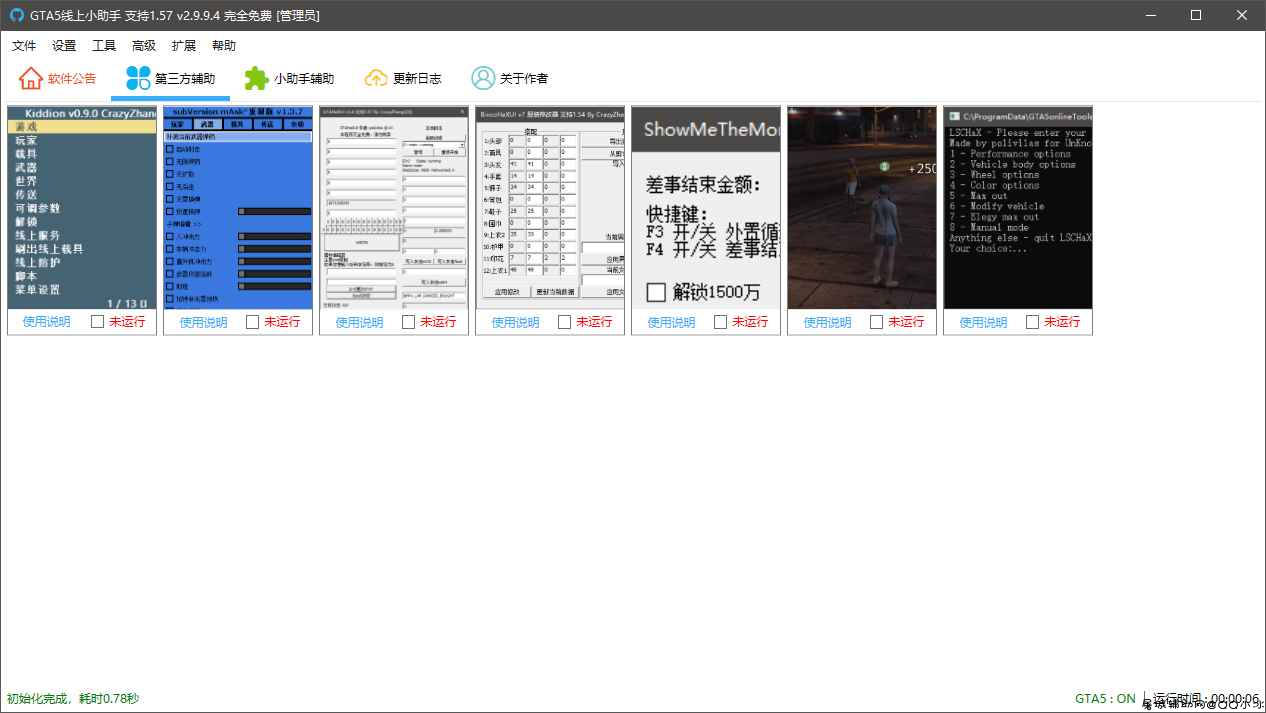Screen dimensions: 1266x713
Task: Open 使用说明 under subVersion thumbnail
Action: [x=203, y=322]
